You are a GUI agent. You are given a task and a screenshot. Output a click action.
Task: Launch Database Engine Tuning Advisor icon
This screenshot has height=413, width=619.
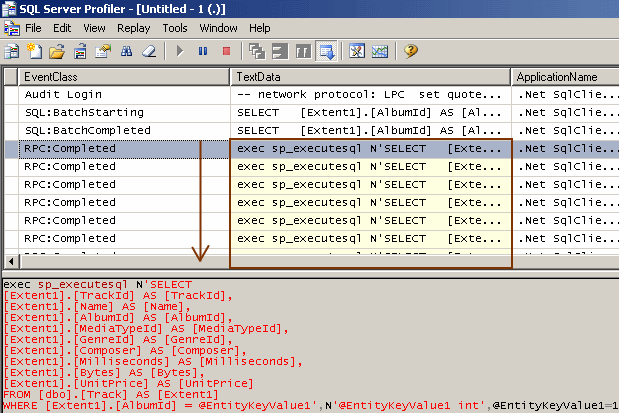356,51
